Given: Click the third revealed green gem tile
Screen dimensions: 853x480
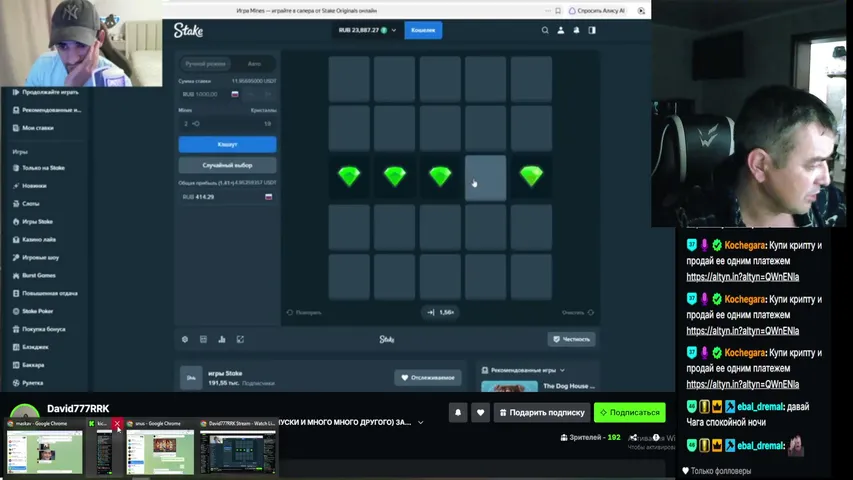Looking at the screenshot, I should click(440, 177).
